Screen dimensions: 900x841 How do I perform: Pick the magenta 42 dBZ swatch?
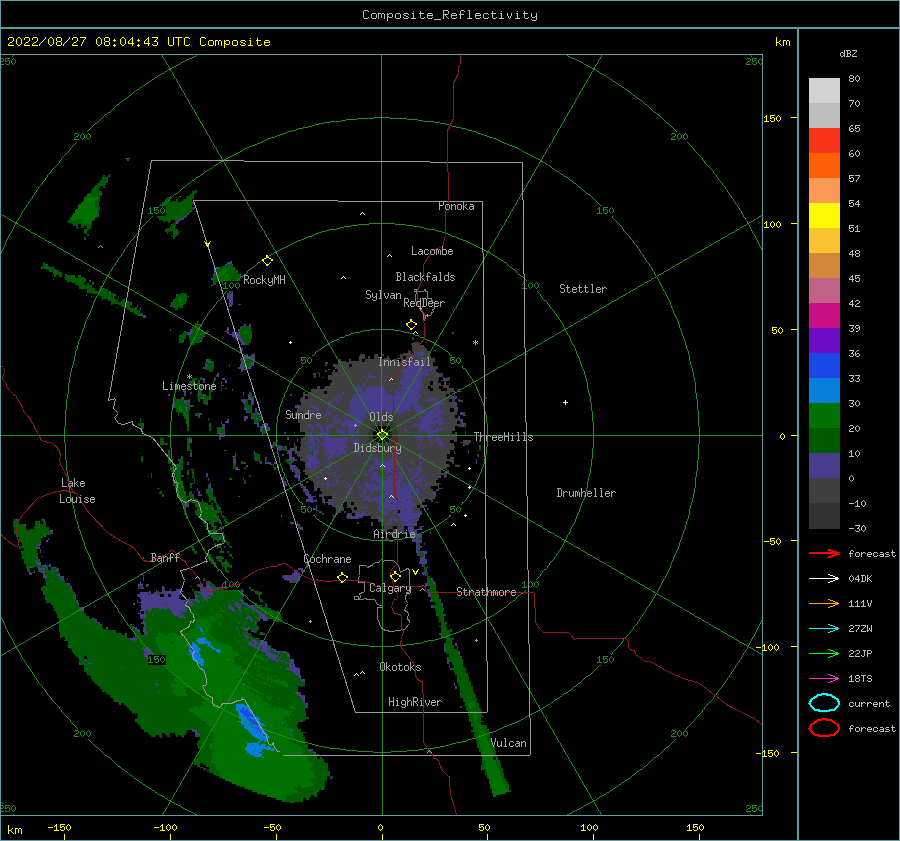pos(824,315)
